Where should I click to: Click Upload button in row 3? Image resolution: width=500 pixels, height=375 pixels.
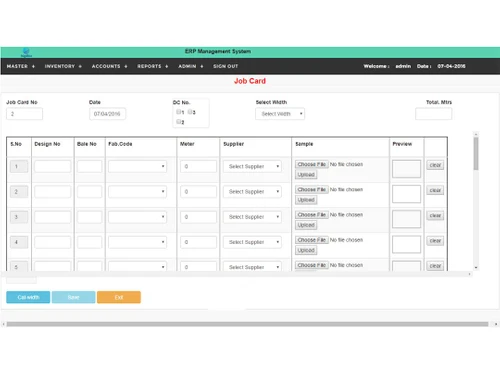[306, 225]
